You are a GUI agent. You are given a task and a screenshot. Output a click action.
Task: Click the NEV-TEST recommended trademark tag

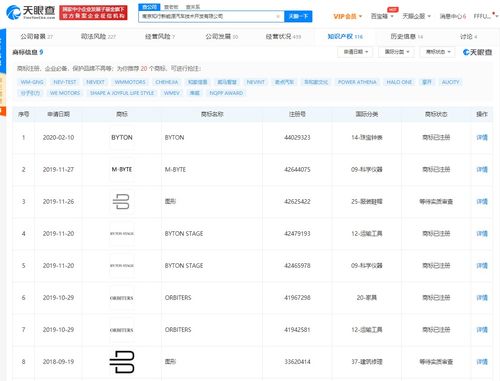point(65,82)
